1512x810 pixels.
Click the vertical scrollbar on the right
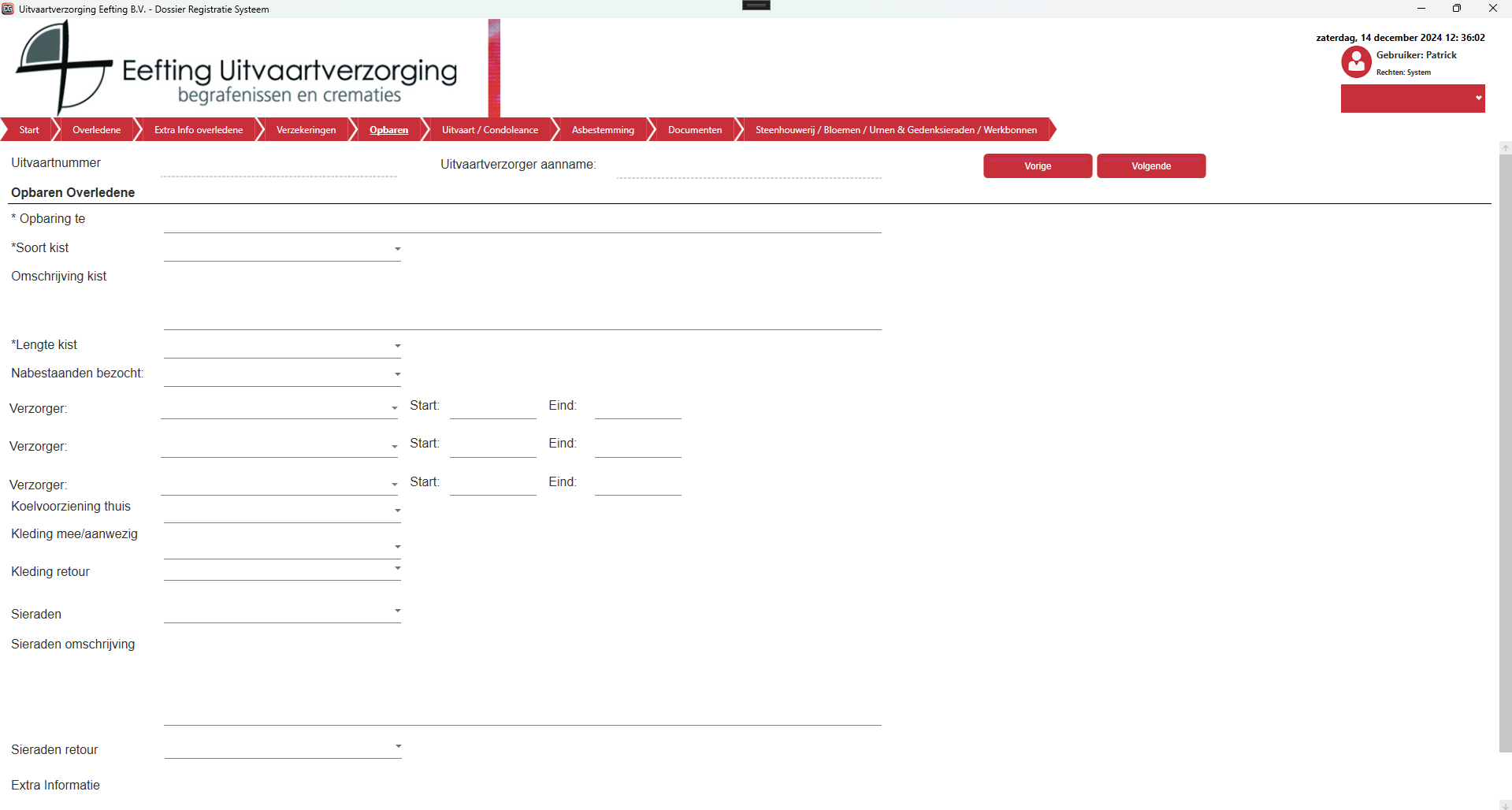pos(1505,449)
